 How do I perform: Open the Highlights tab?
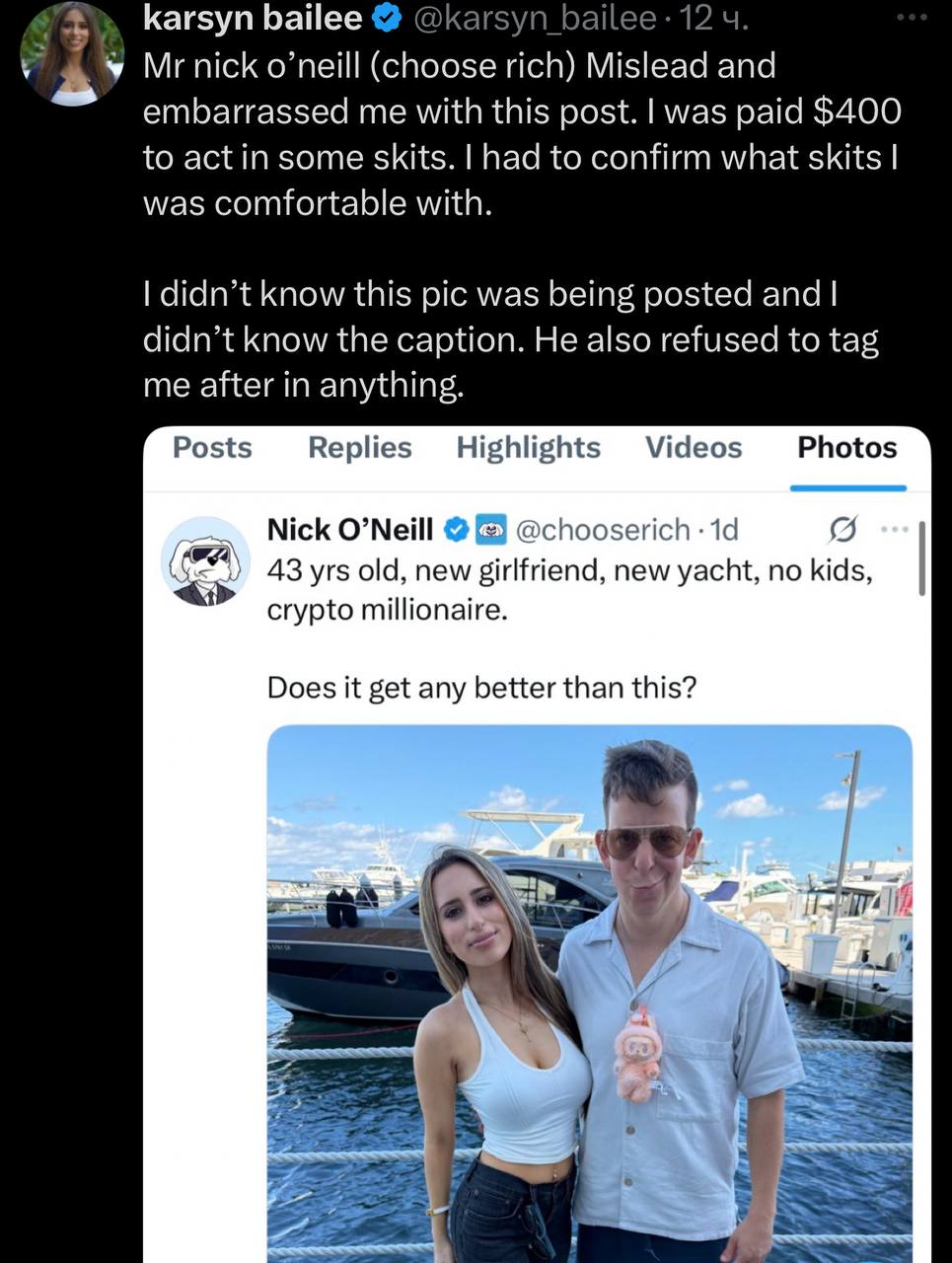tap(528, 448)
